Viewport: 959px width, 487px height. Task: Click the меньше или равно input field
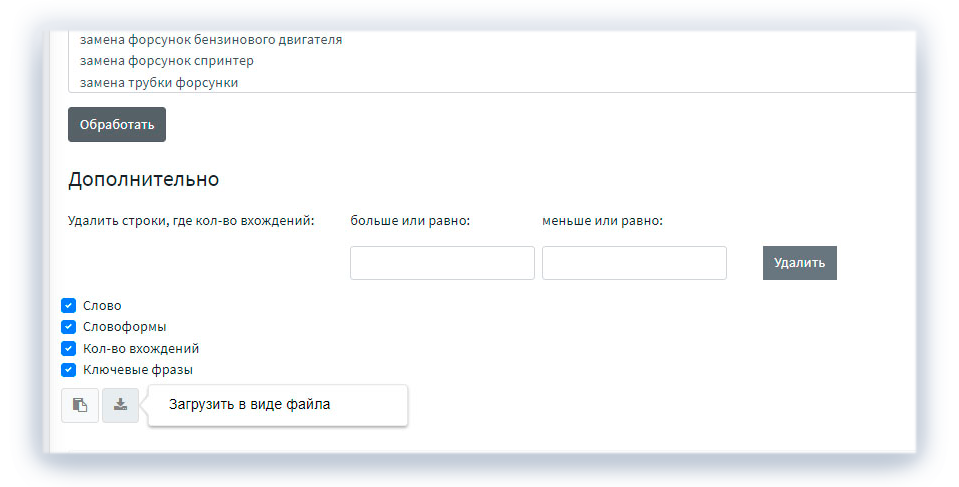point(634,263)
